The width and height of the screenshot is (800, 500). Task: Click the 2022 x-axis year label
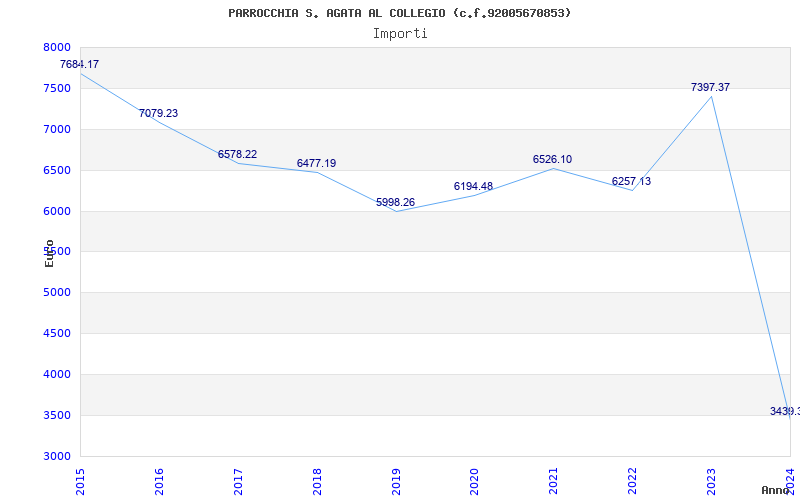coord(633,482)
